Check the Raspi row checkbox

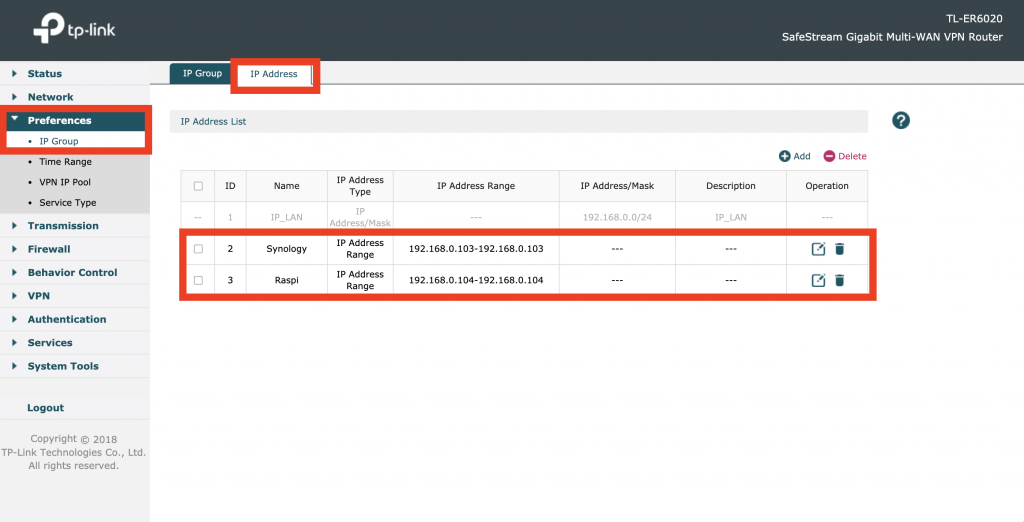(x=198, y=280)
